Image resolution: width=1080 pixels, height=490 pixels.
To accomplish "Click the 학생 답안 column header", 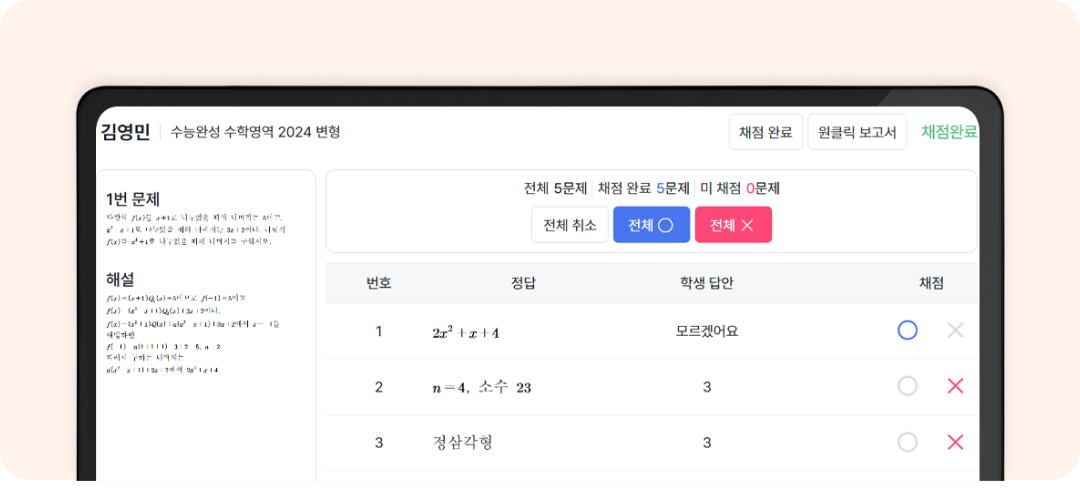I will (x=706, y=283).
